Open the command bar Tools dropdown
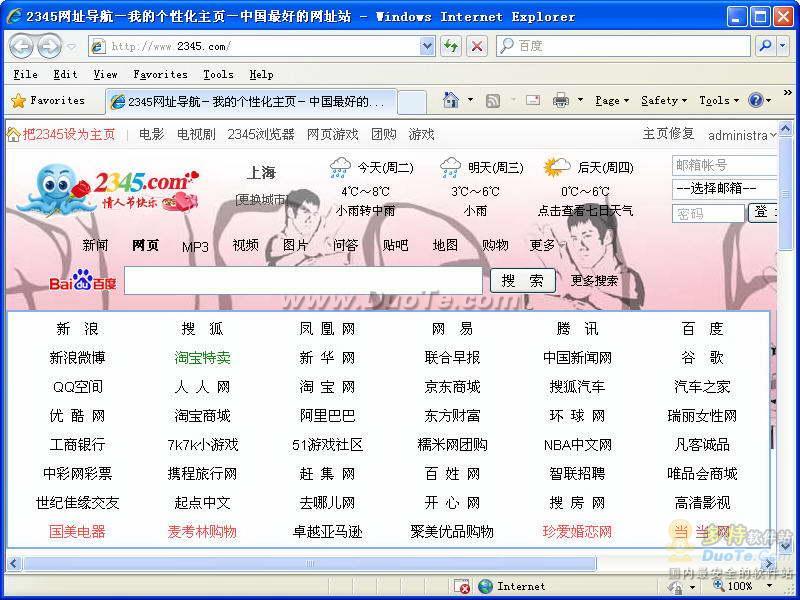This screenshot has width=800, height=600. 719,101
